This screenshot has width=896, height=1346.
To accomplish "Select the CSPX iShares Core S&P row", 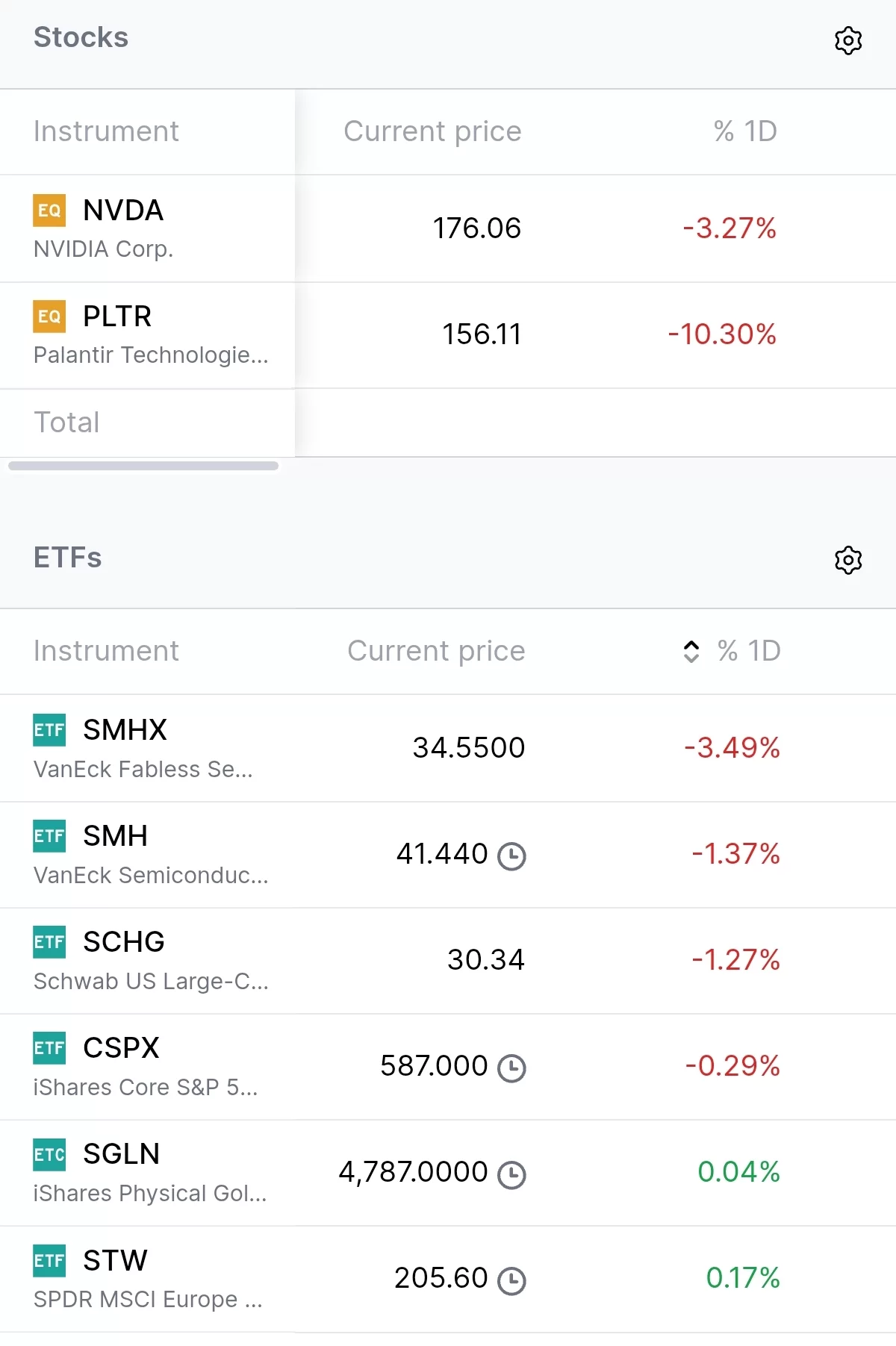I will coord(448,1067).
